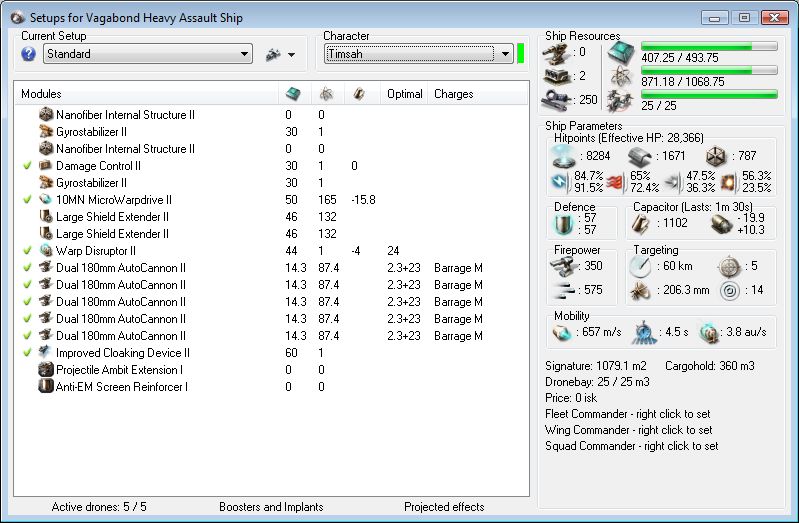Click the max locked targets icon showing 5
The image size is (799, 523).
click(x=729, y=266)
